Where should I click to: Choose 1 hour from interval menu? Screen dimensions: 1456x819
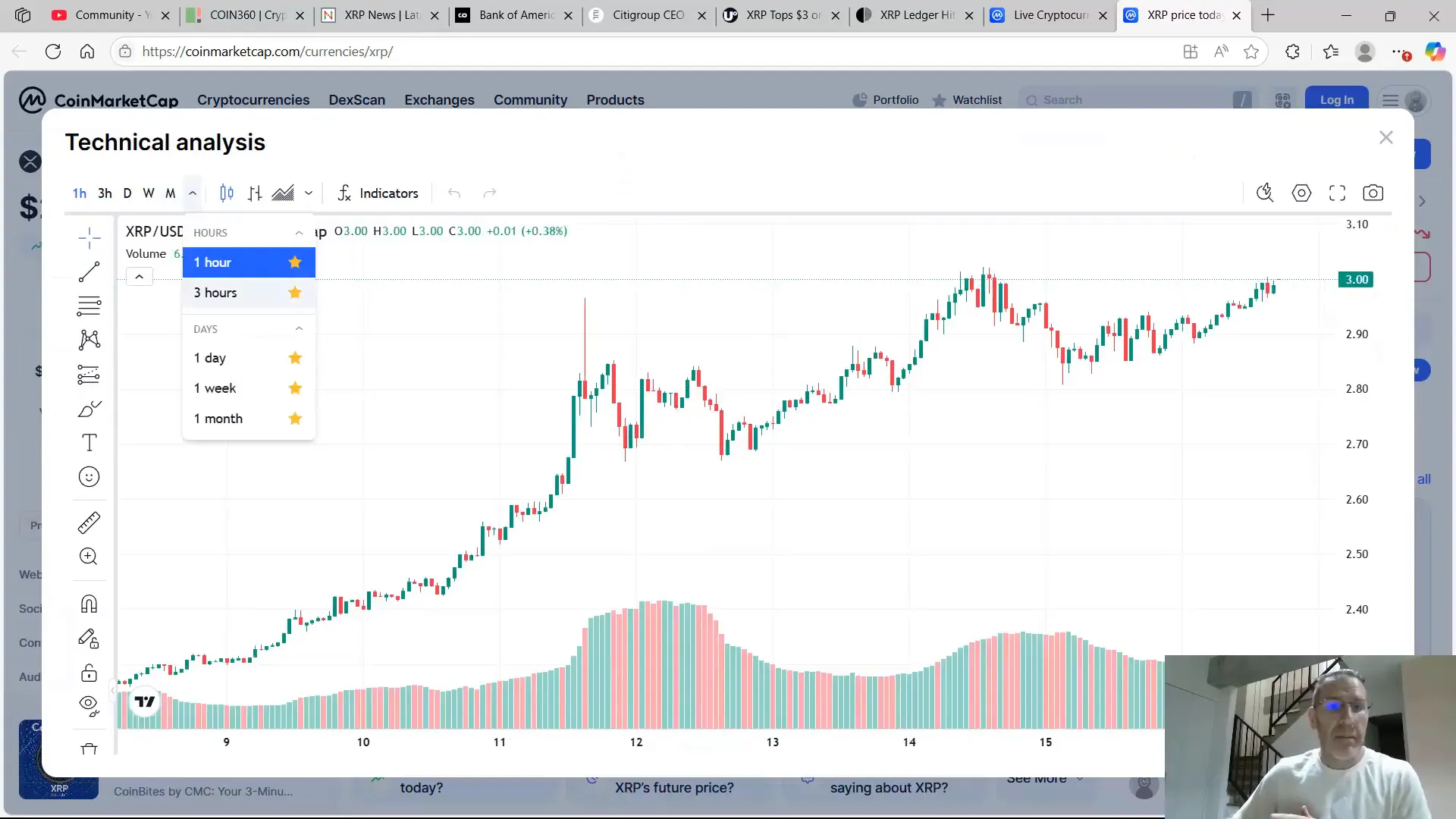(x=249, y=262)
